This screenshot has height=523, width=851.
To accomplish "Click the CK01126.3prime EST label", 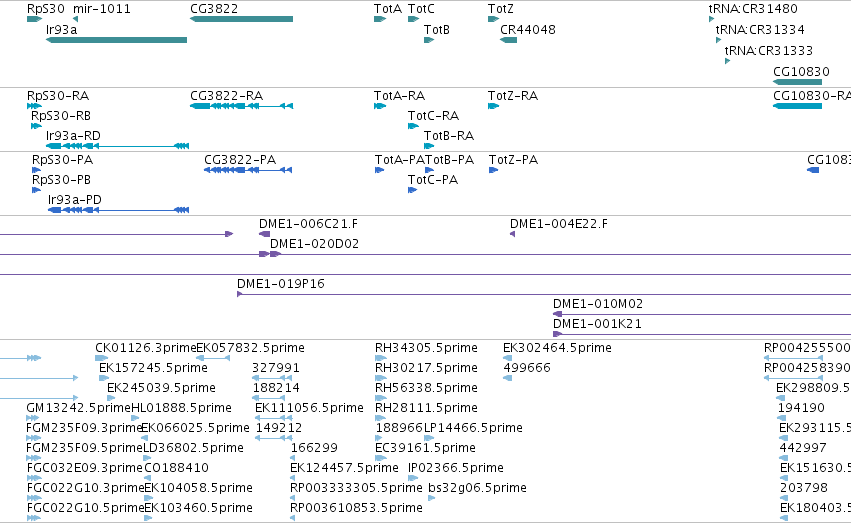I will [x=145, y=348].
